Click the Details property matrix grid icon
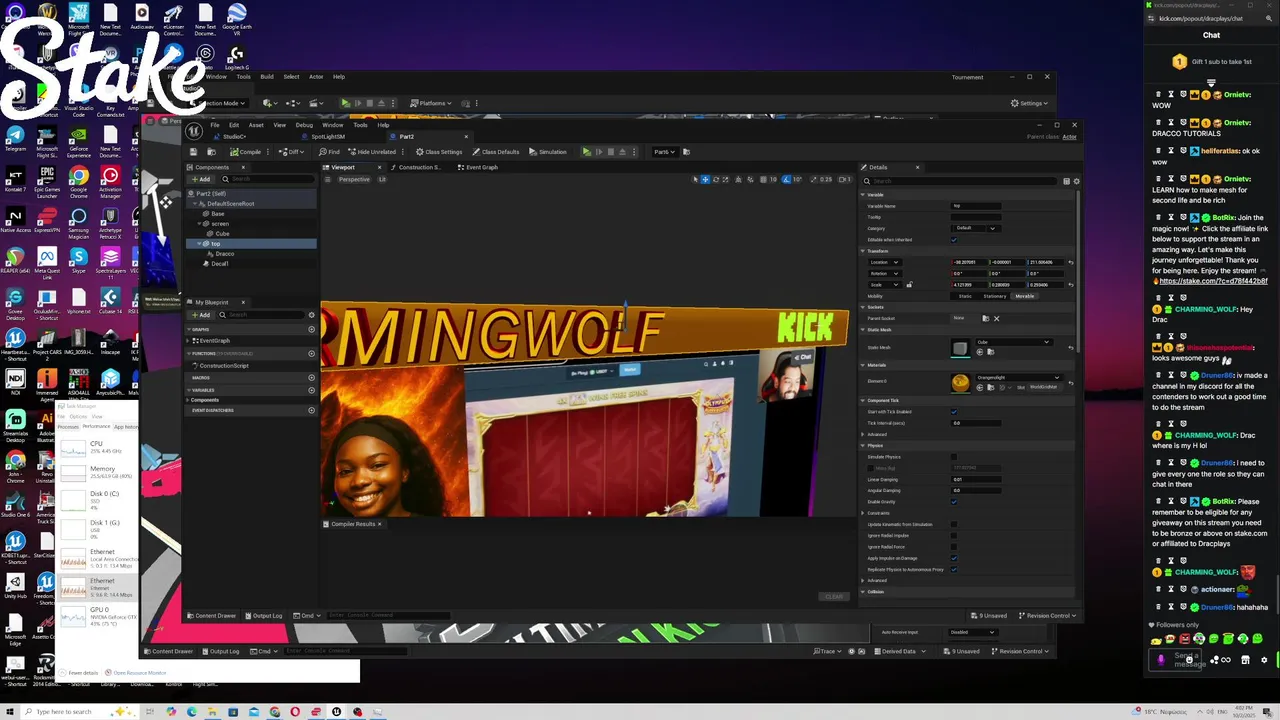This screenshot has width=1280, height=720. click(1066, 181)
